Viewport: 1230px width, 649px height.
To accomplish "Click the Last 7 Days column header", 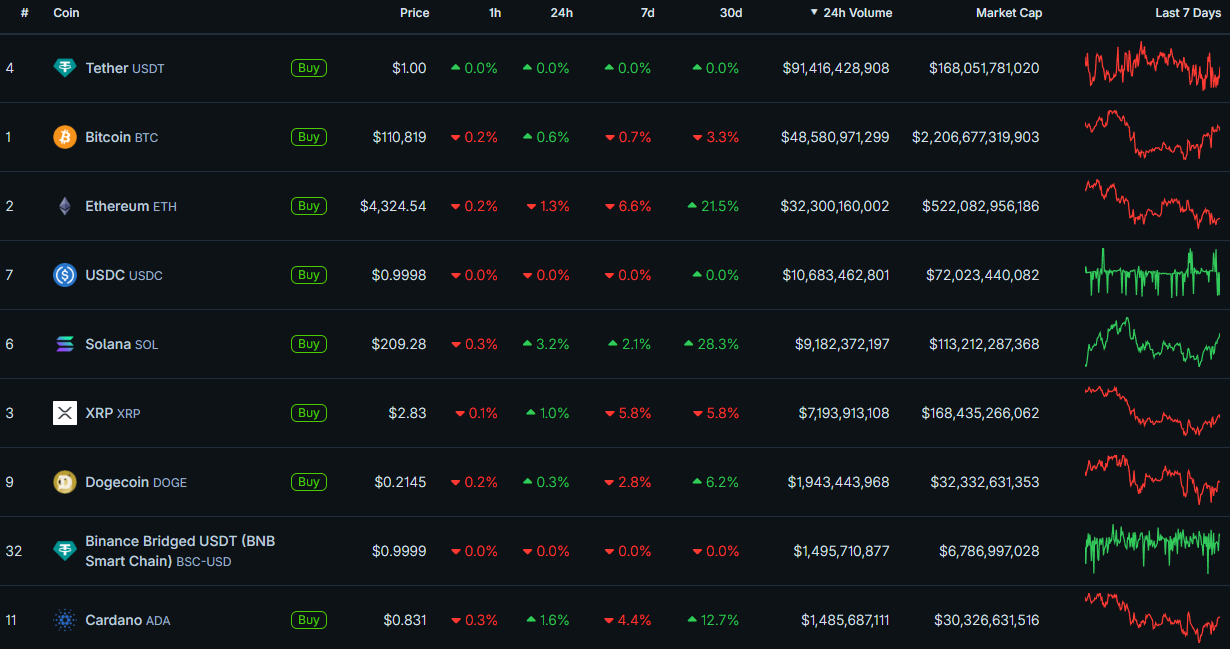I will (1188, 13).
